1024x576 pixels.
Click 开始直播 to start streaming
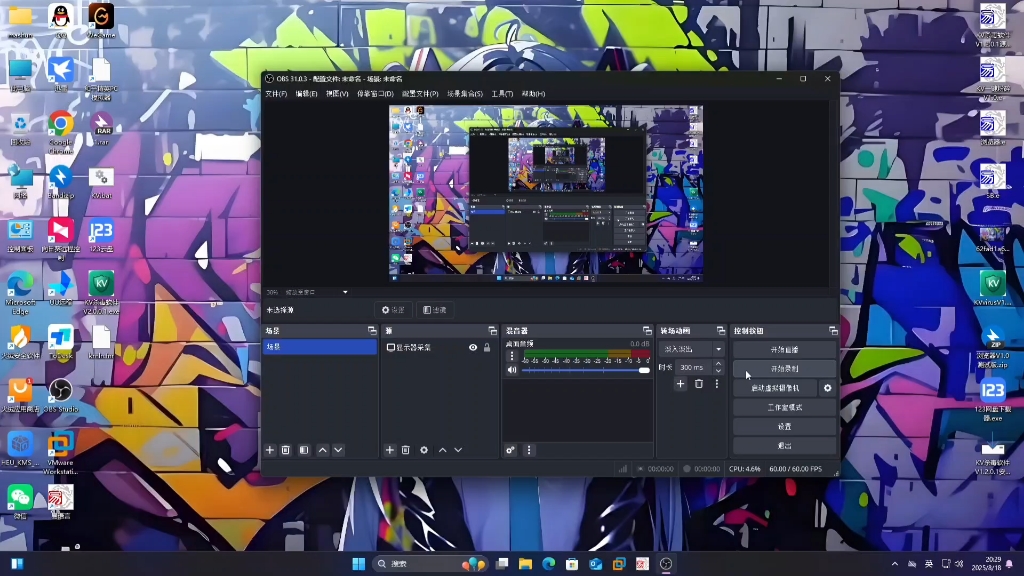pos(784,350)
